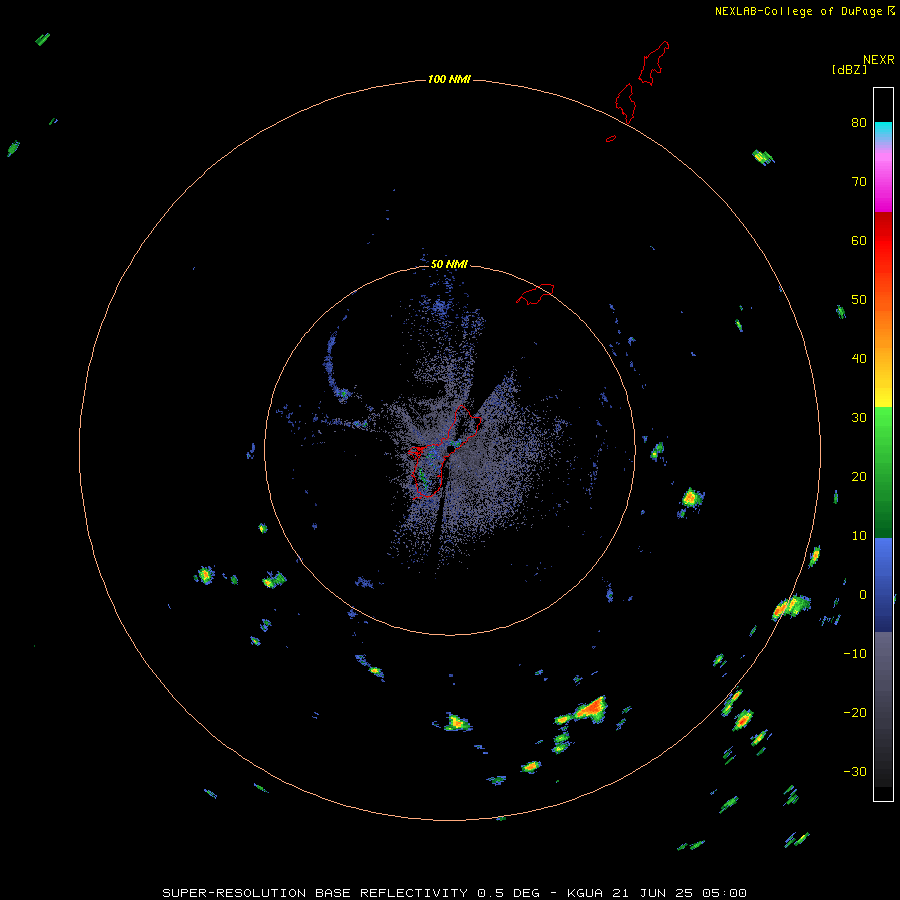
Task: Click the 40 value on the dBZ scale
Action: coord(859,359)
